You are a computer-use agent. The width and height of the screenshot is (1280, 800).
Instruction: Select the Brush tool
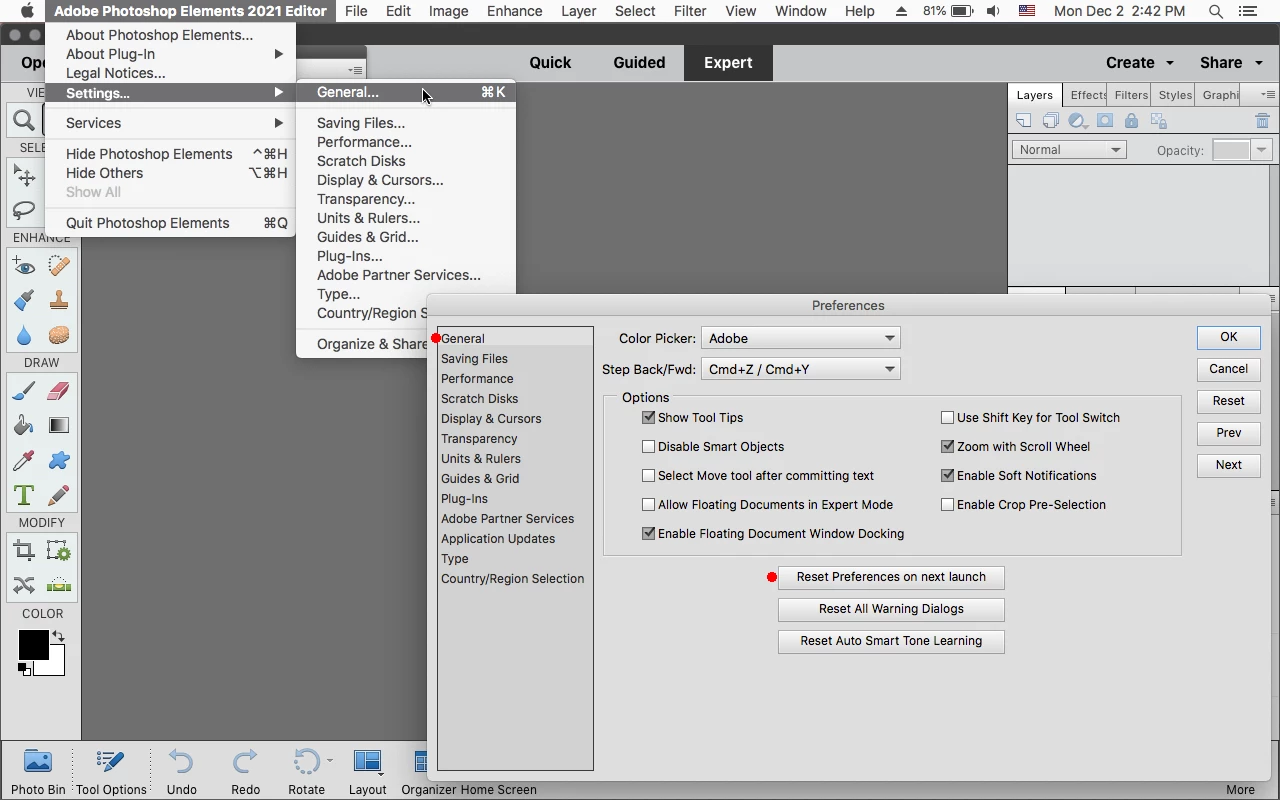(24, 391)
